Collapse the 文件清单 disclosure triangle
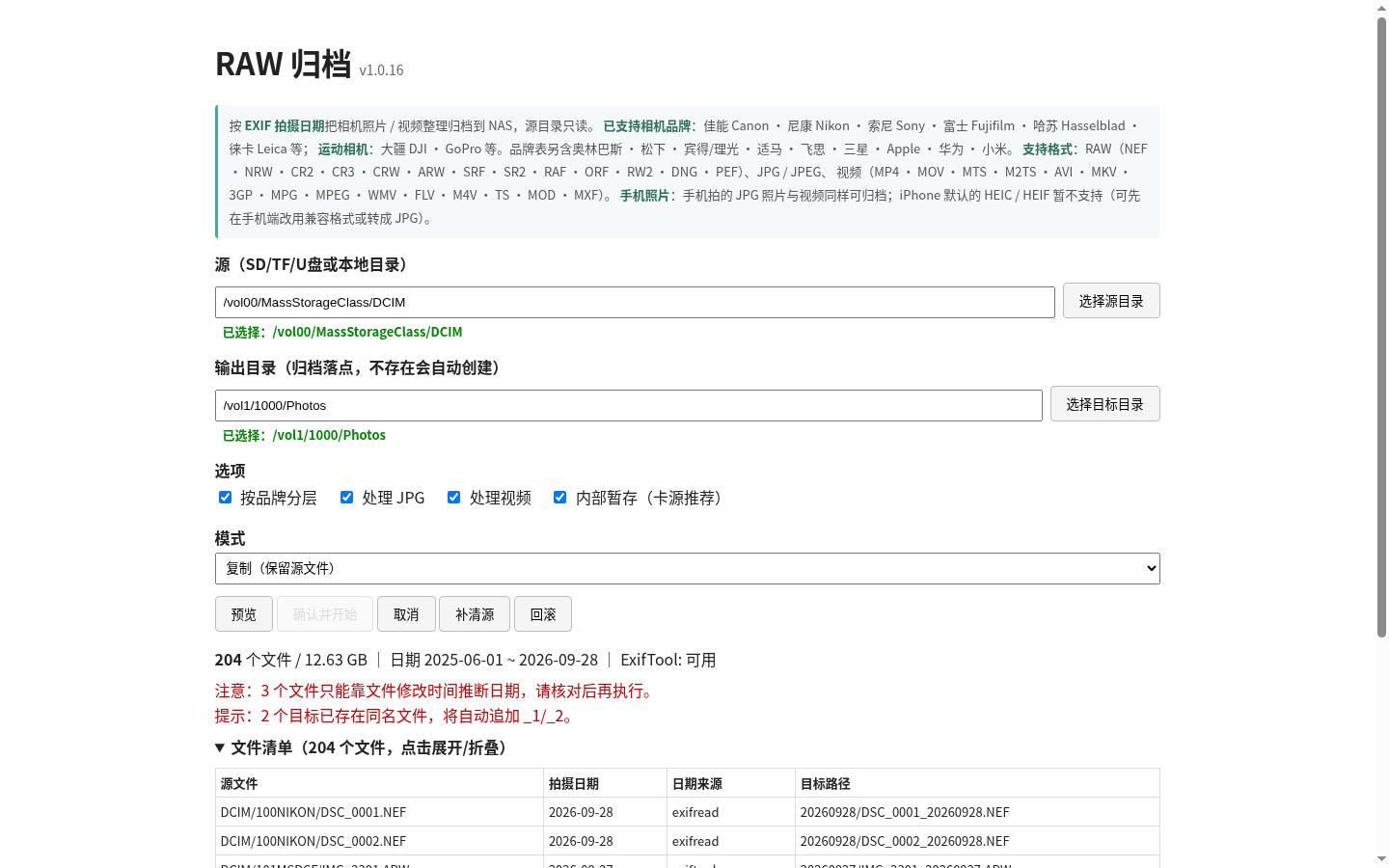The width and height of the screenshot is (1389, 868). click(x=220, y=747)
